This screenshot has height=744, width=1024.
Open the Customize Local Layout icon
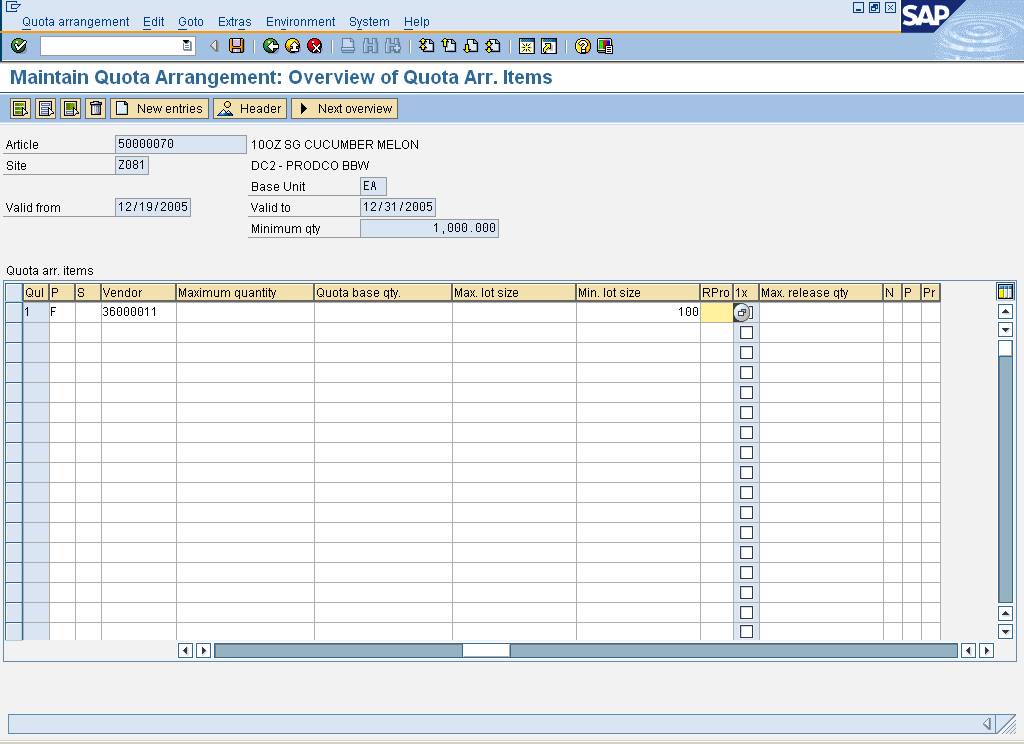(605, 46)
